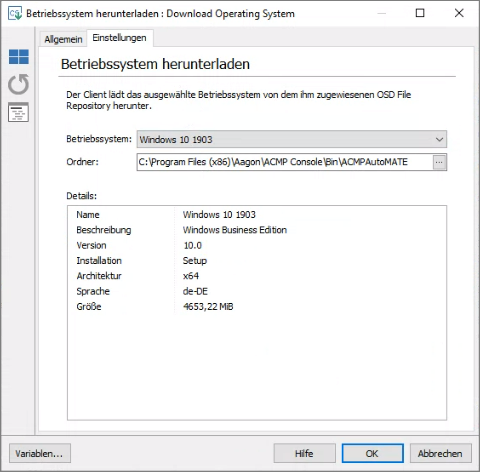Screen dimensions: 480x472
Task: Switch to the Allgemein tab
Action: click(63, 39)
